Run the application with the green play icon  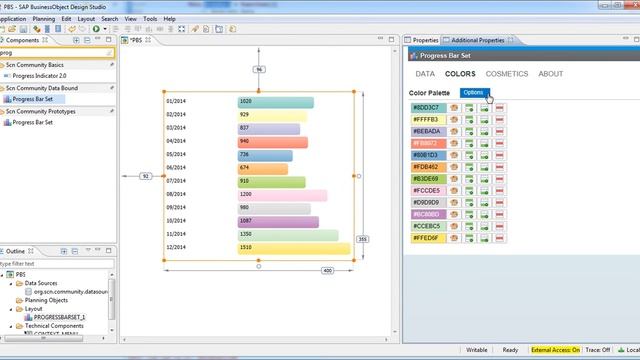pyautogui.click(x=96, y=29)
